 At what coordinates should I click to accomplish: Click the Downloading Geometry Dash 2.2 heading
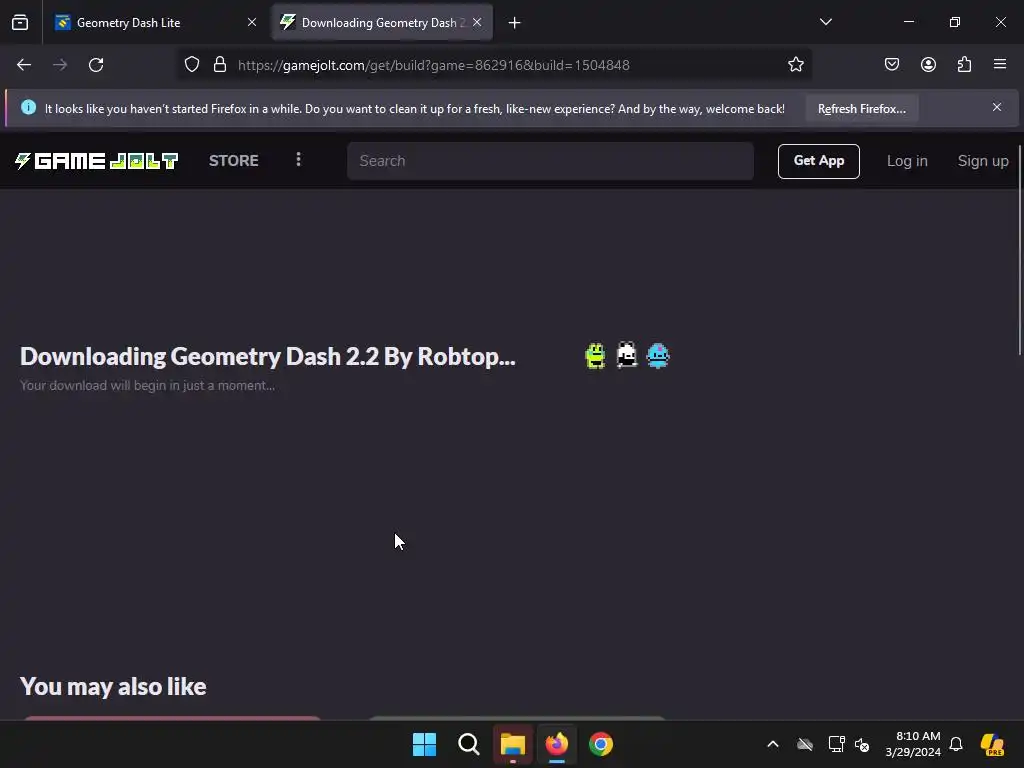(x=268, y=357)
